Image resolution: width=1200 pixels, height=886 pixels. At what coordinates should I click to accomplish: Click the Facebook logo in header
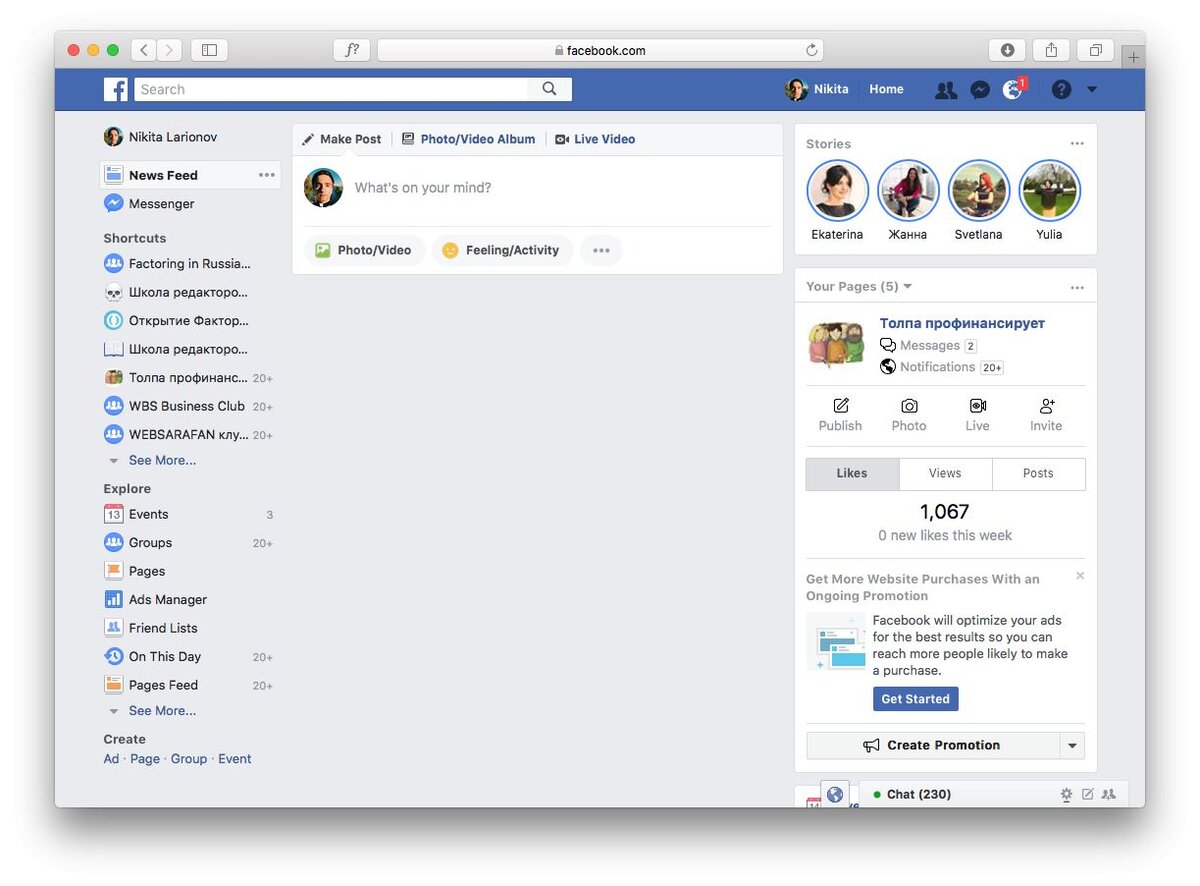[x=115, y=89]
